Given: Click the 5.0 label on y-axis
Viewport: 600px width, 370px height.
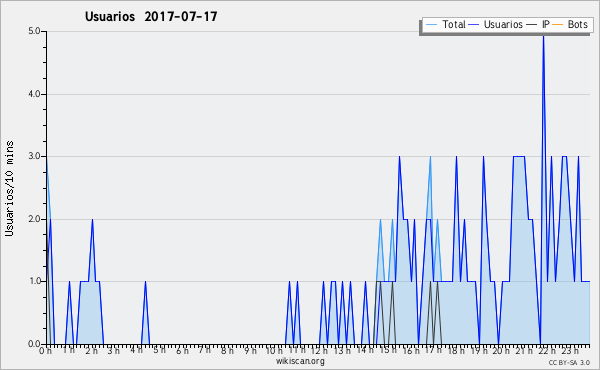Looking at the screenshot, I should click(x=34, y=31).
